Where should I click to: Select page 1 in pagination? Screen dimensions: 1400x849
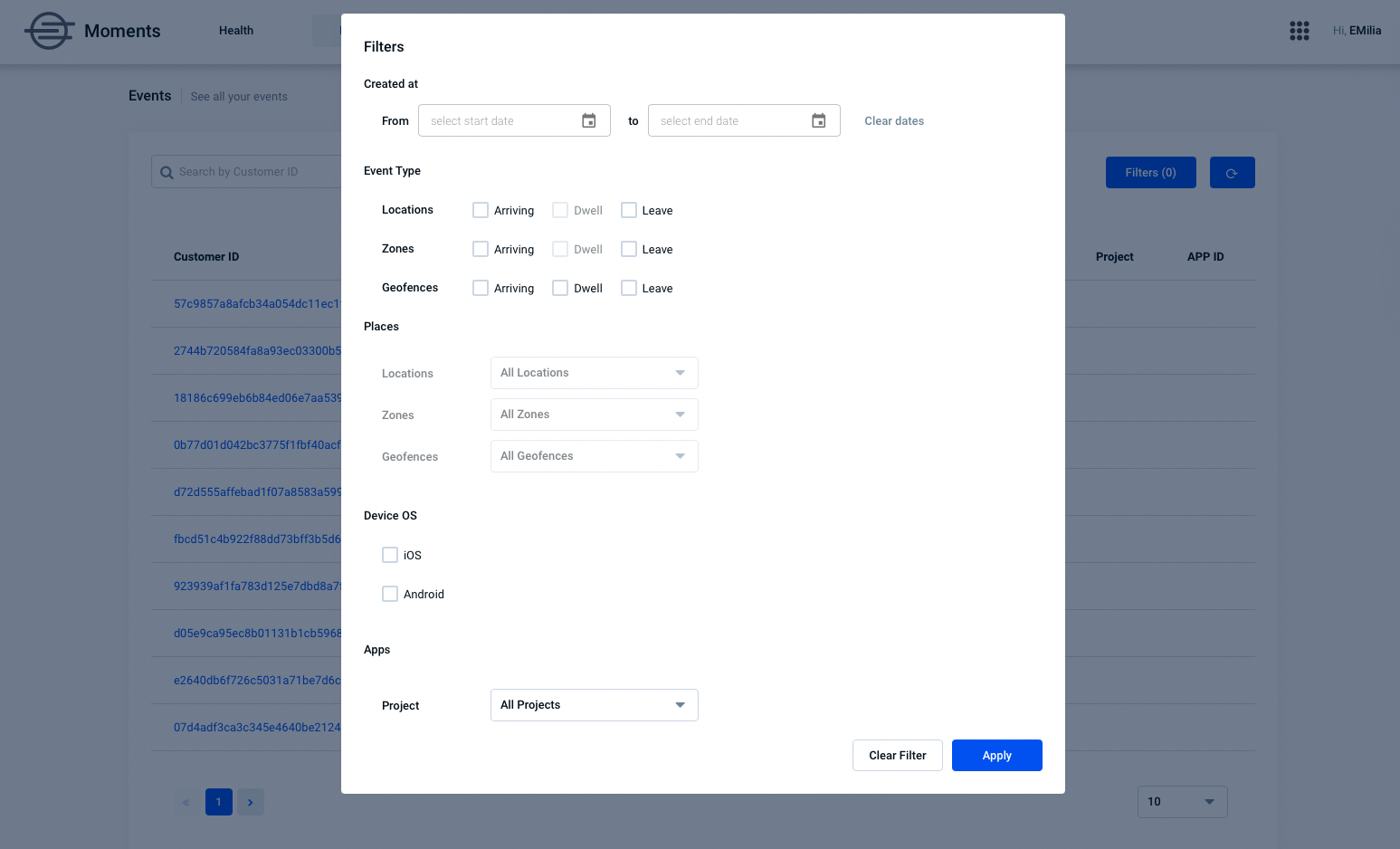coord(219,802)
